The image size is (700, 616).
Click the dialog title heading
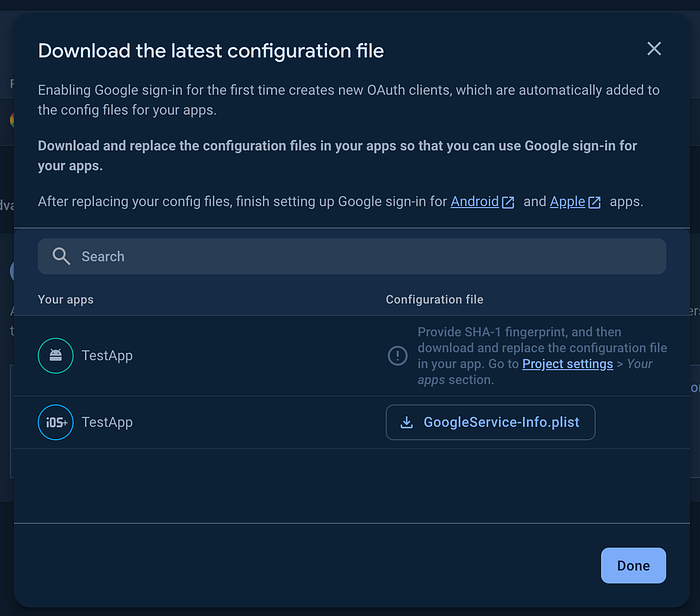point(211,51)
